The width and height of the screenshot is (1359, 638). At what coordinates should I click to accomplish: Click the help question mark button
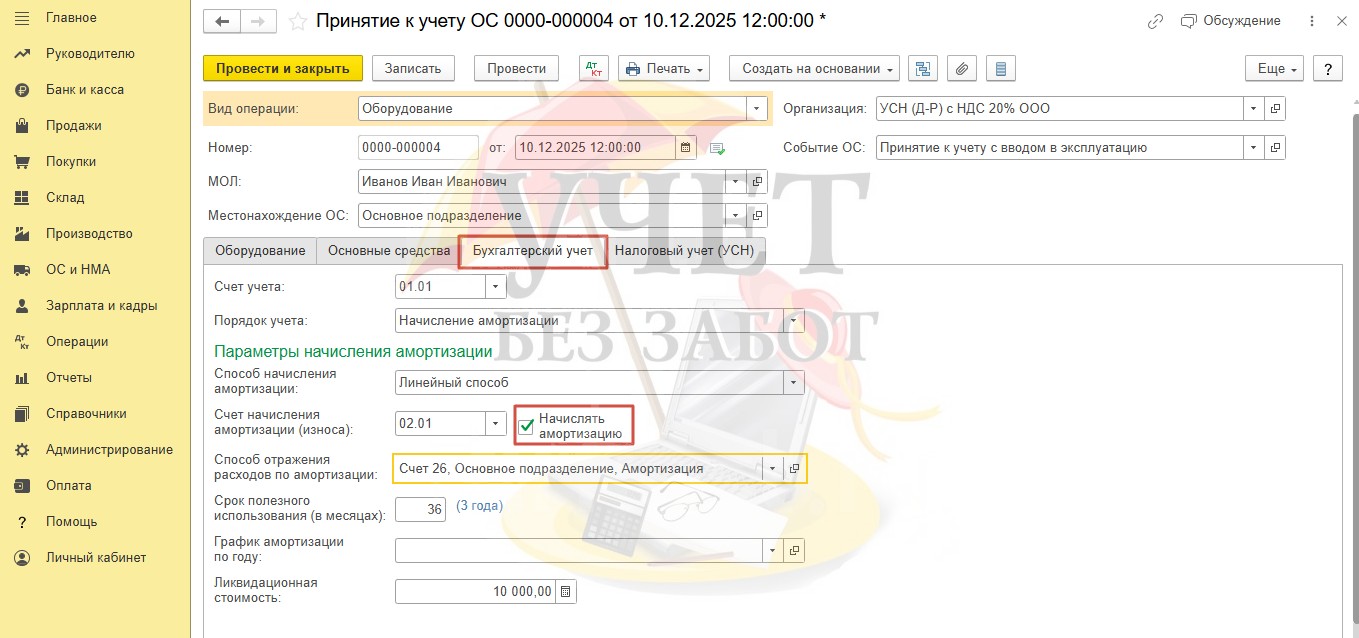pyautogui.click(x=1327, y=68)
